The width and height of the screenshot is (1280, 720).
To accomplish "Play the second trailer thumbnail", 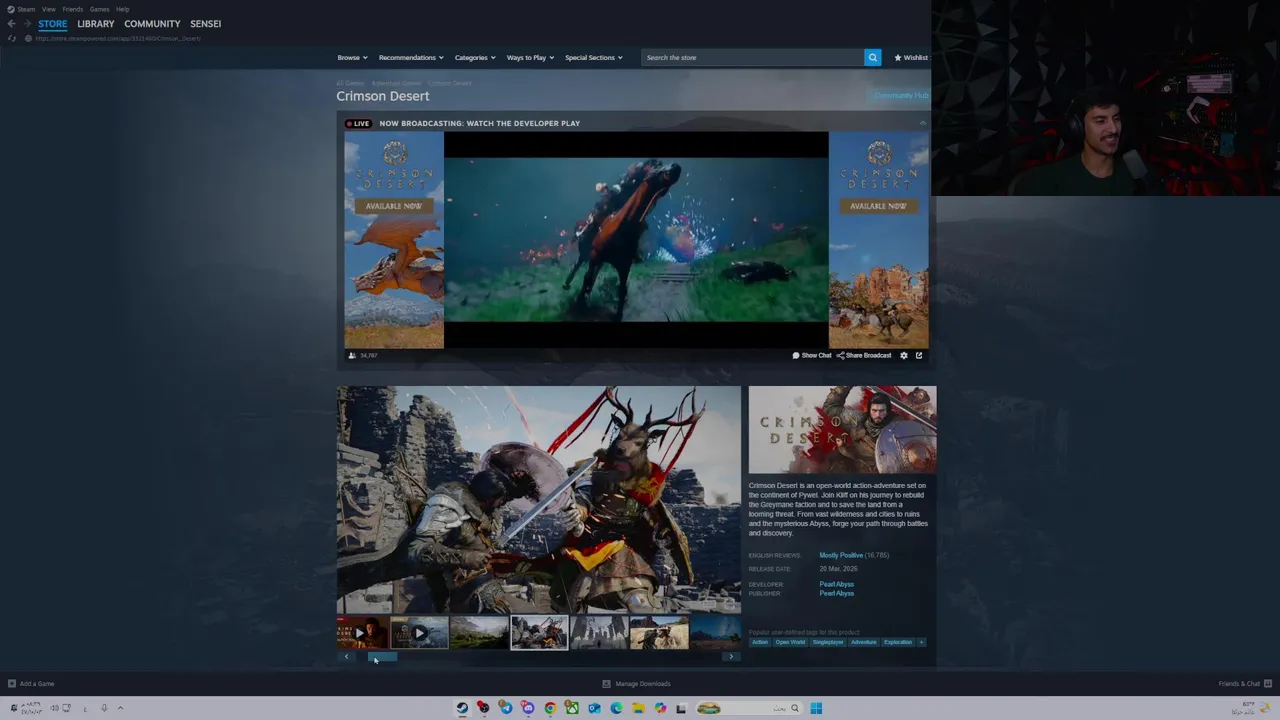I will [419, 633].
